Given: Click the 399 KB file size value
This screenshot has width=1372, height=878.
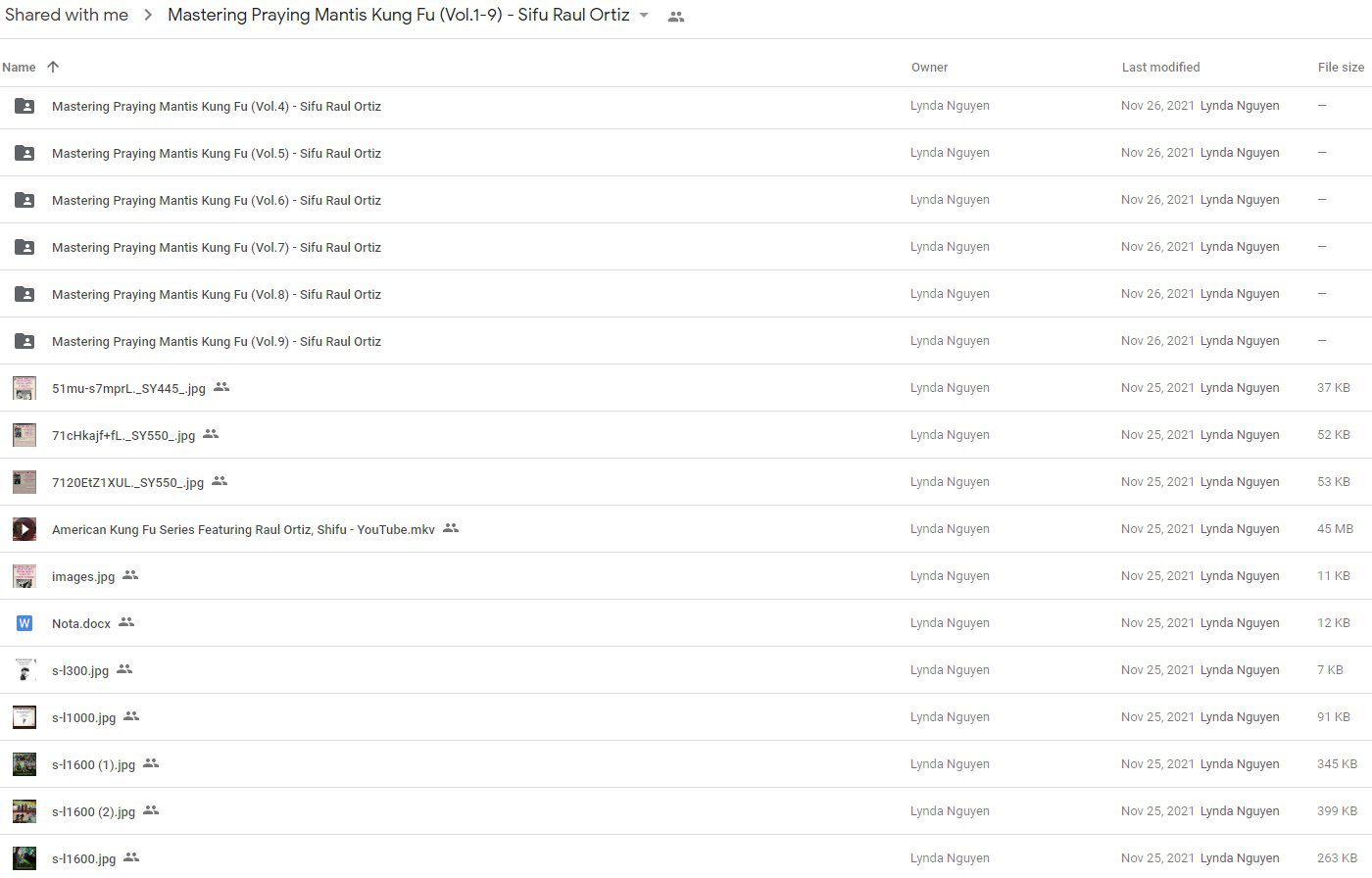Looking at the screenshot, I should (x=1337, y=810).
